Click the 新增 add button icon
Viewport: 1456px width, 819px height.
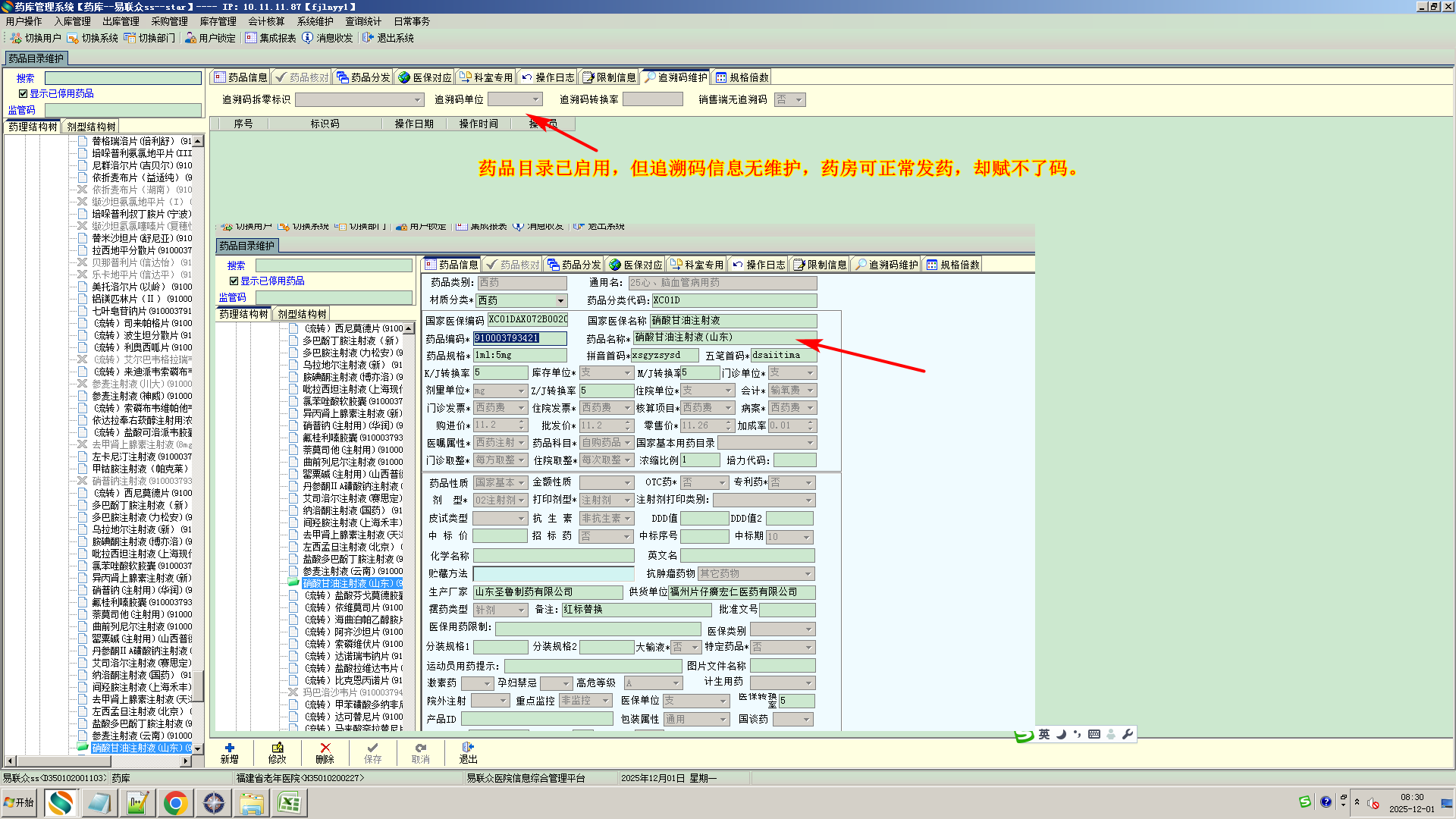(x=229, y=748)
